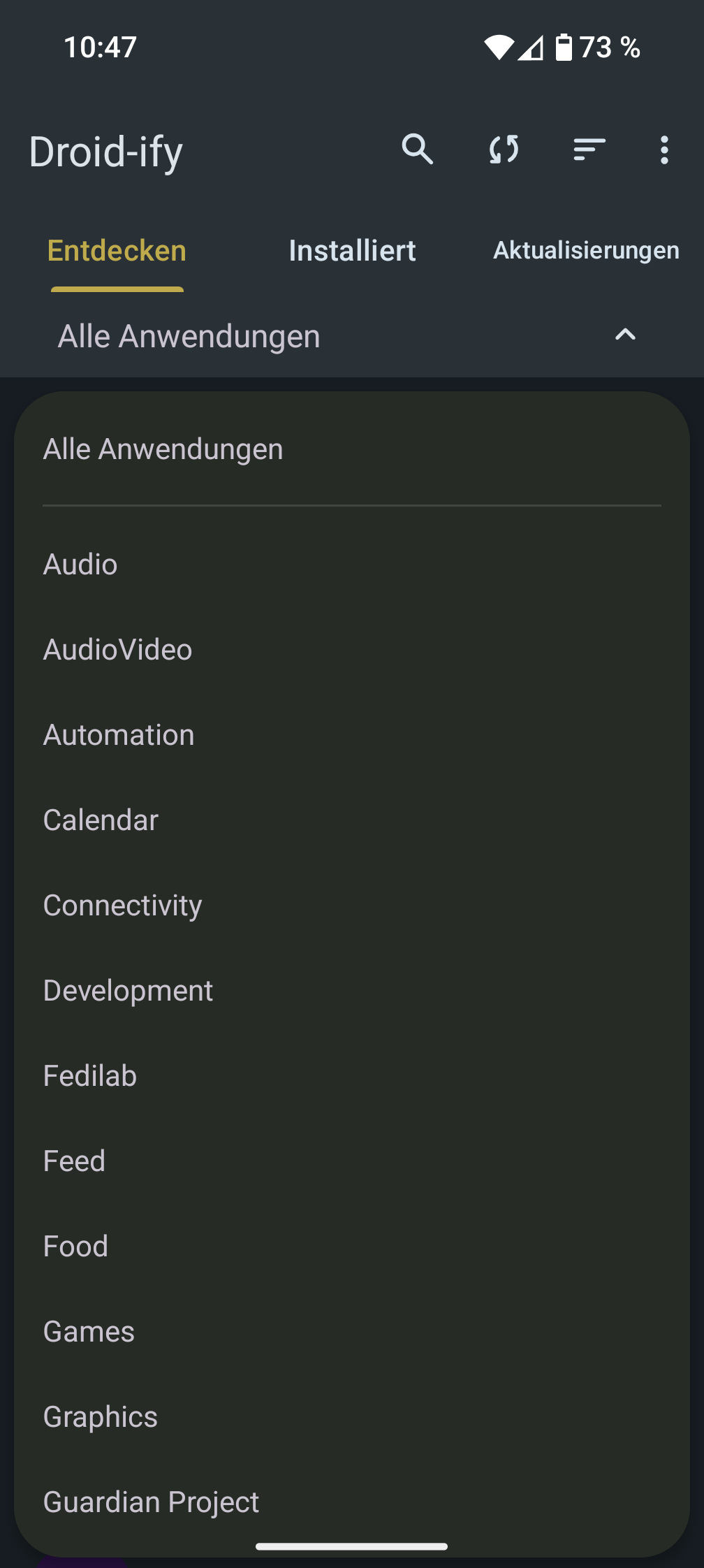This screenshot has width=704, height=1568.
Task: Switch to the Installiert tab
Action: click(352, 249)
